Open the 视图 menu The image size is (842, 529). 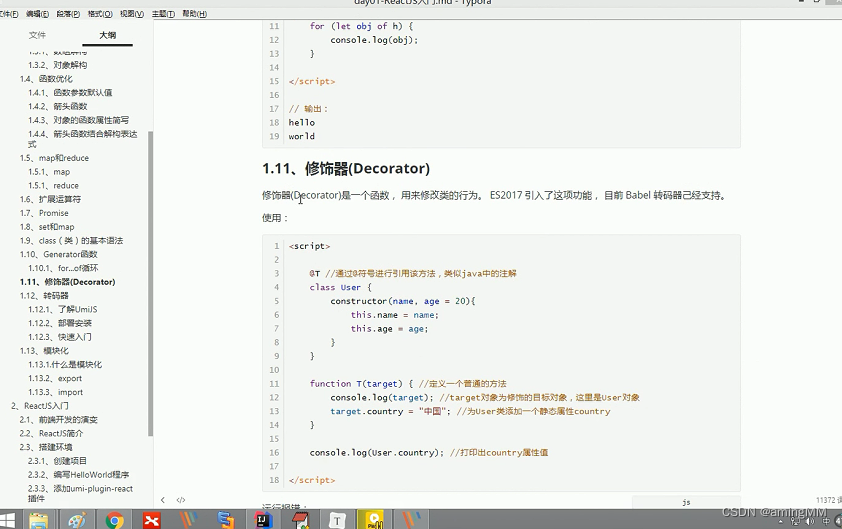(x=132, y=14)
